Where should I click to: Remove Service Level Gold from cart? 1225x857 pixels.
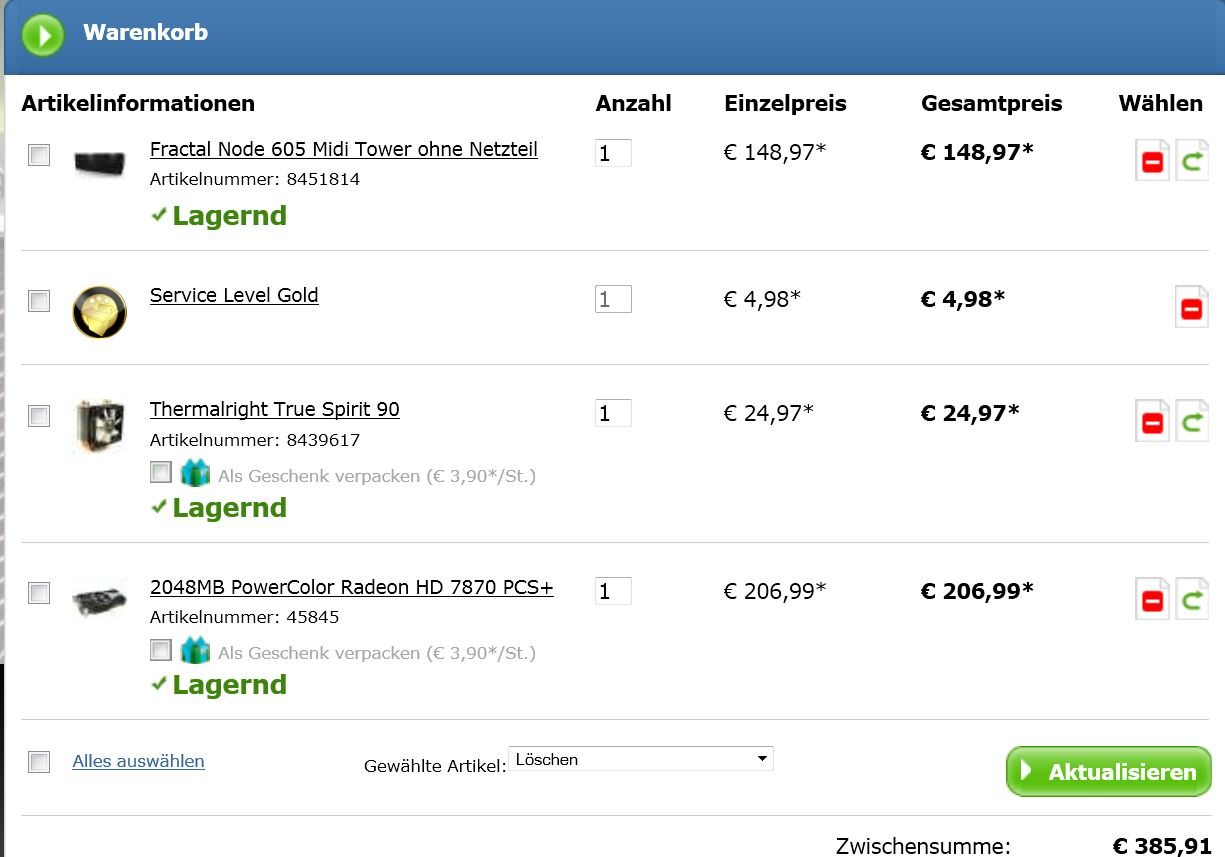point(1191,308)
